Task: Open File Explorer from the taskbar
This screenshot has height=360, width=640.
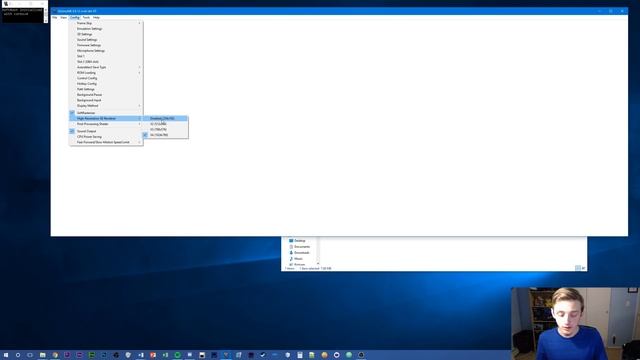Action: tap(42, 355)
